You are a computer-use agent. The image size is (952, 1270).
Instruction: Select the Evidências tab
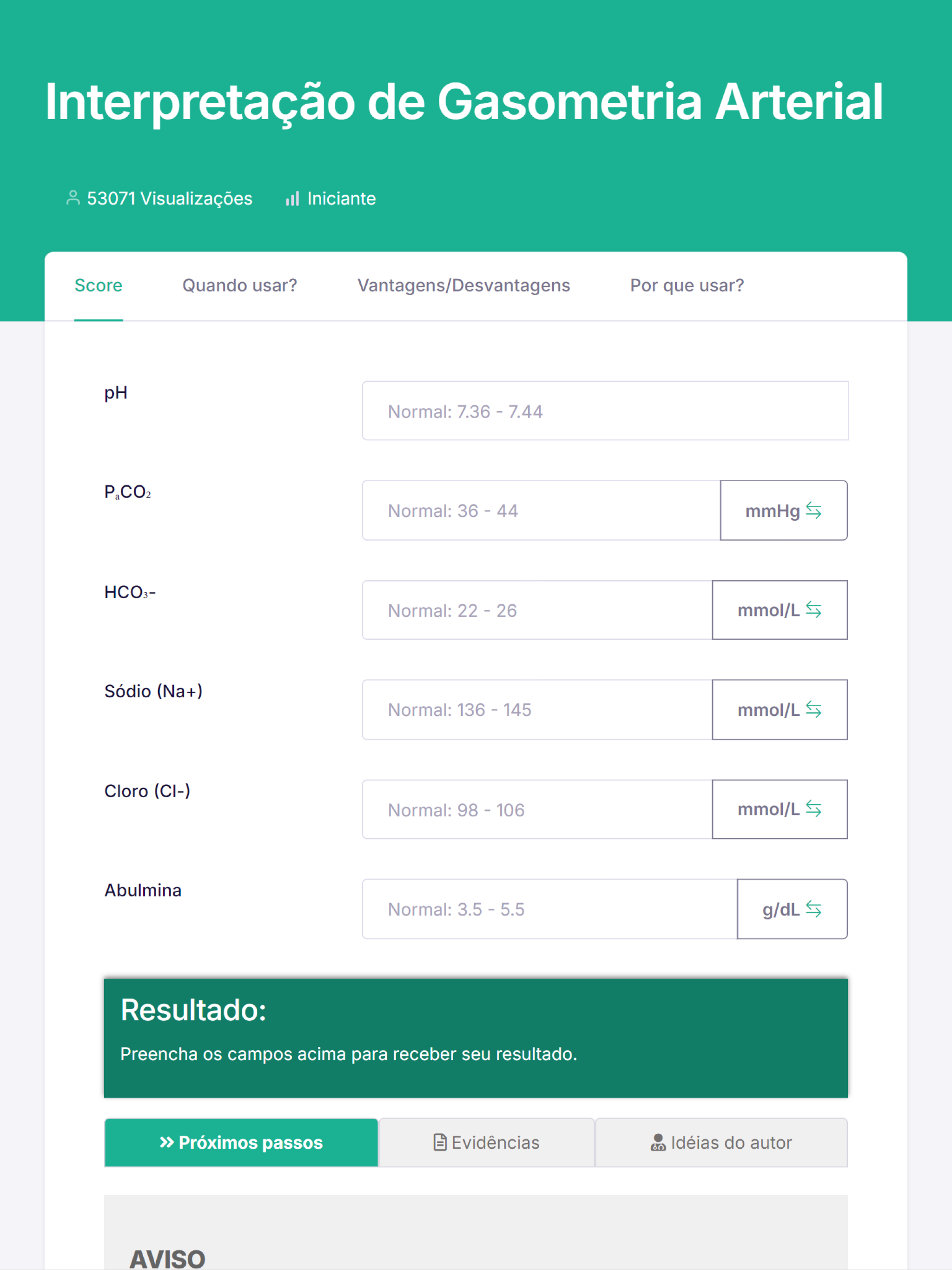click(x=487, y=1143)
